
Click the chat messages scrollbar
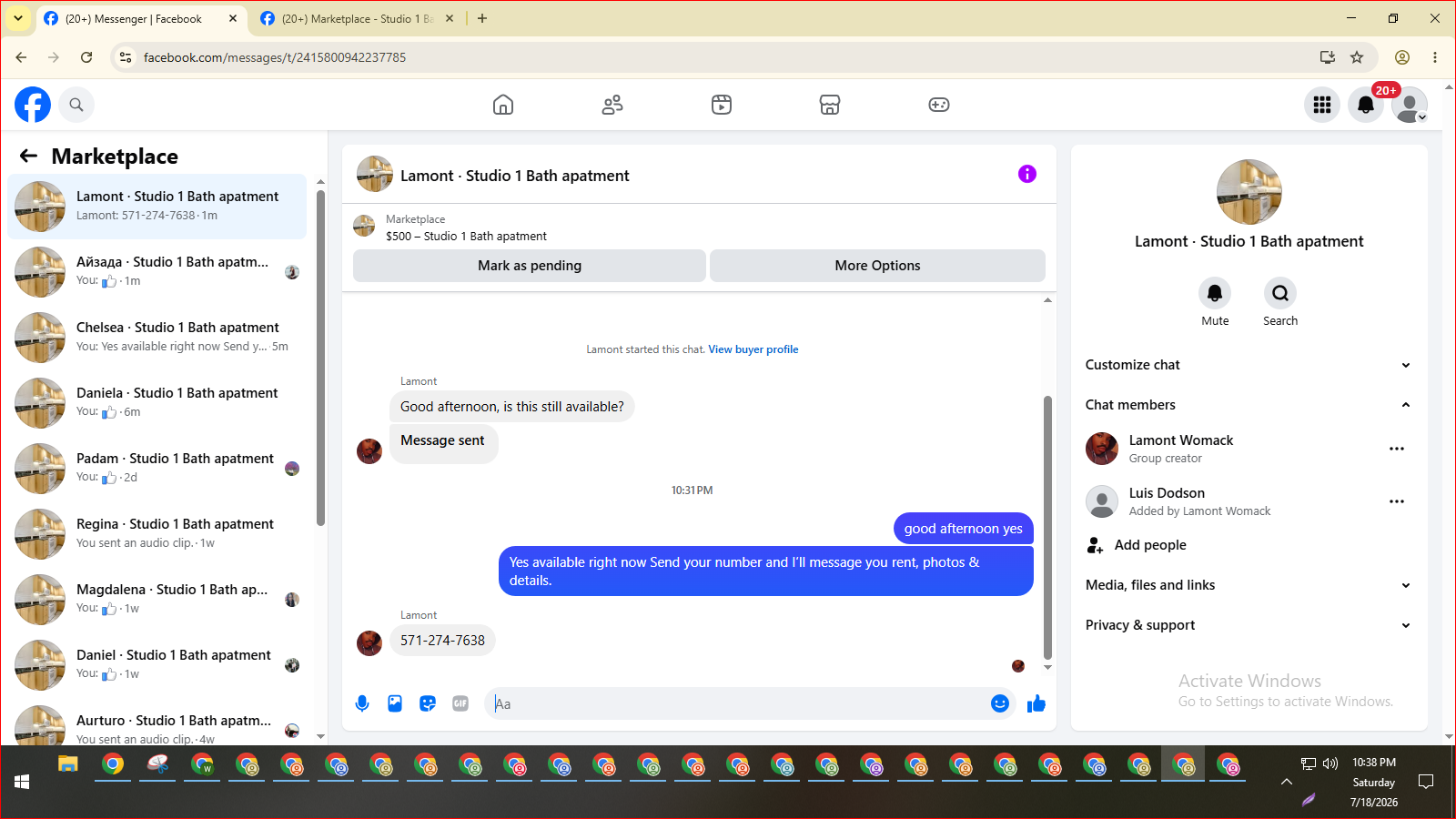(x=1047, y=527)
